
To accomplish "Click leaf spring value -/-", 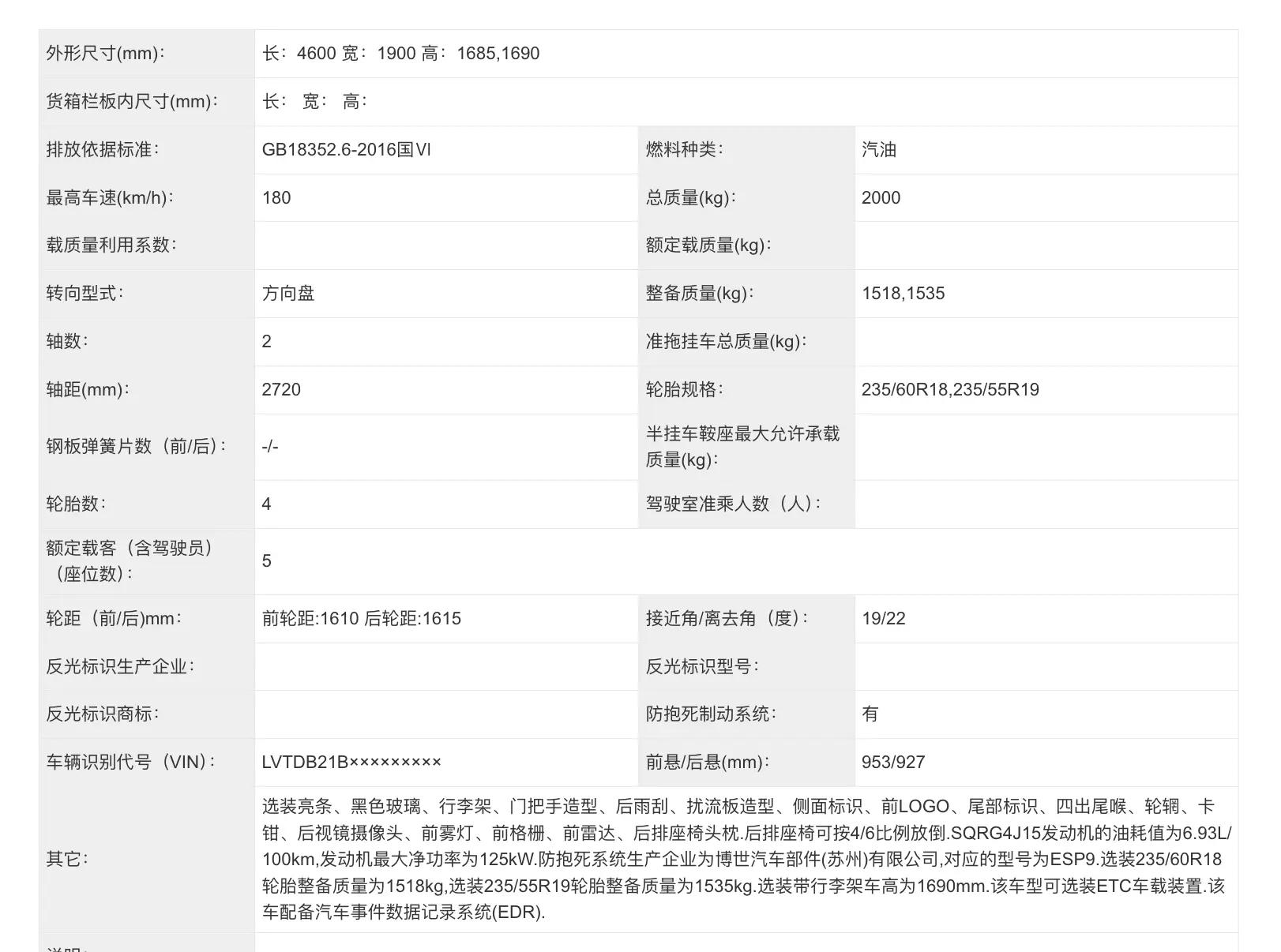I will tap(270, 447).
